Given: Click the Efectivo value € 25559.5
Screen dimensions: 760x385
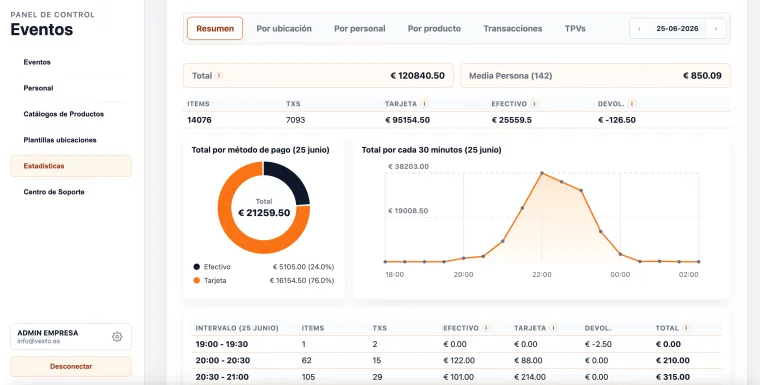Looking at the screenshot, I should [511, 120].
